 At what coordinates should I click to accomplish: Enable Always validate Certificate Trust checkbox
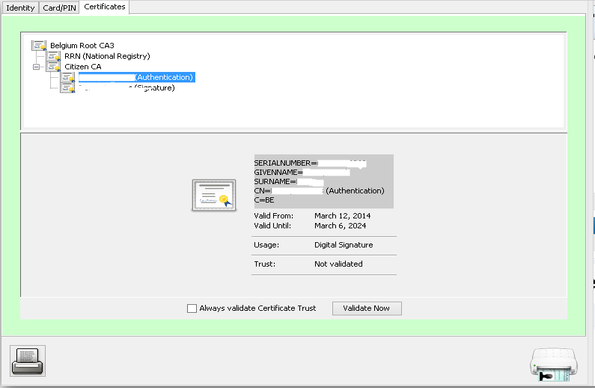pyautogui.click(x=192, y=308)
